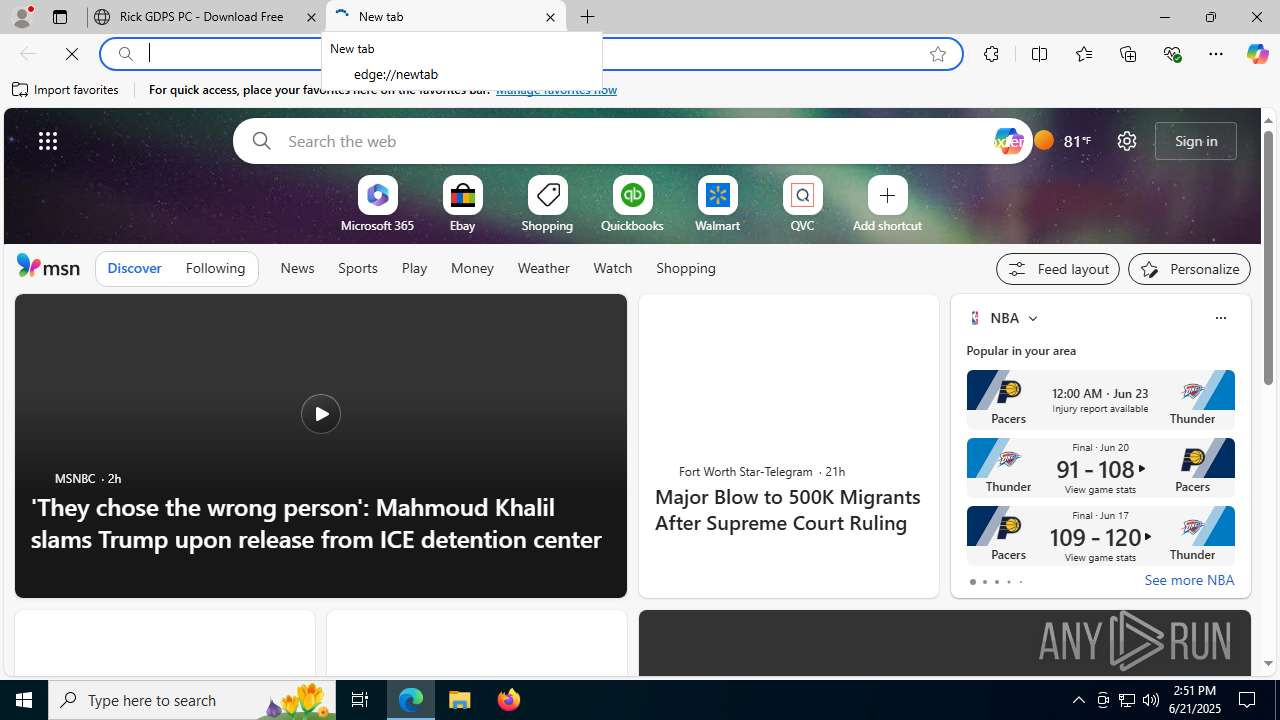View game stats for 109 - 120
The image size is (1280, 720).
[x=1100, y=557]
